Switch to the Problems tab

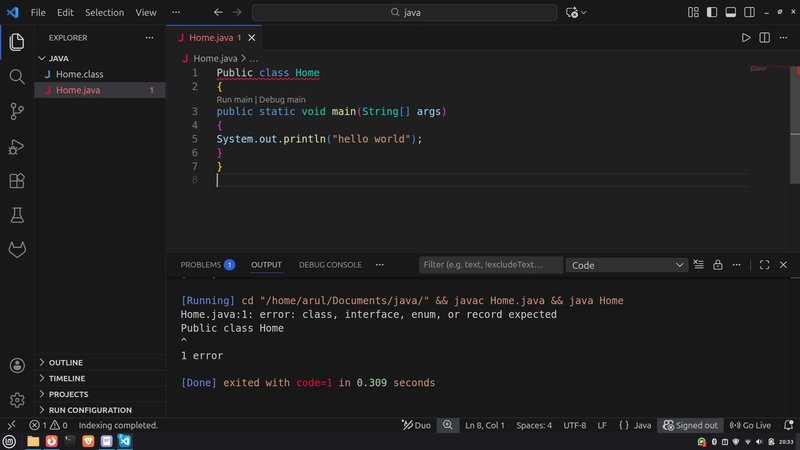coord(200,265)
